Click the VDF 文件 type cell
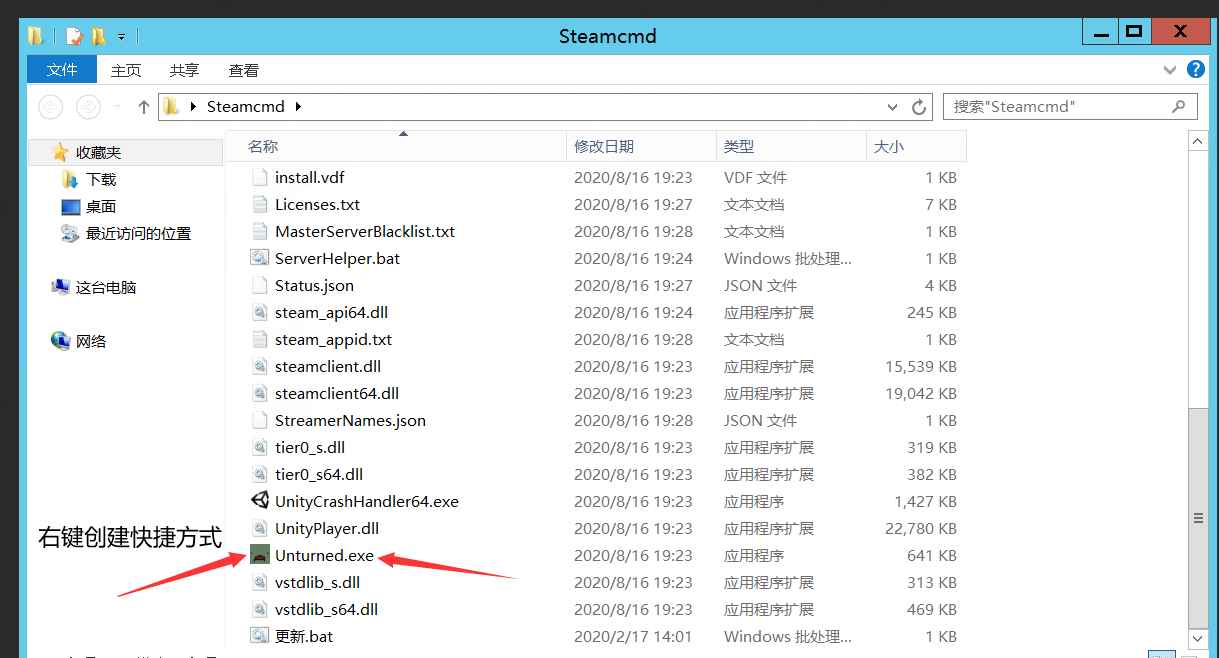The width and height of the screenshot is (1219, 658). pos(755,178)
